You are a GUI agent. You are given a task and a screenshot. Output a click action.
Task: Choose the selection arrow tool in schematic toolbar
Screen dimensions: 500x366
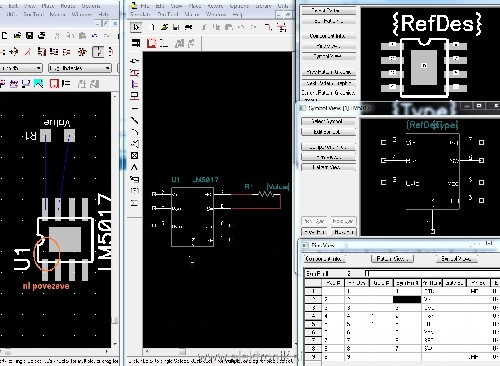click(x=136, y=27)
